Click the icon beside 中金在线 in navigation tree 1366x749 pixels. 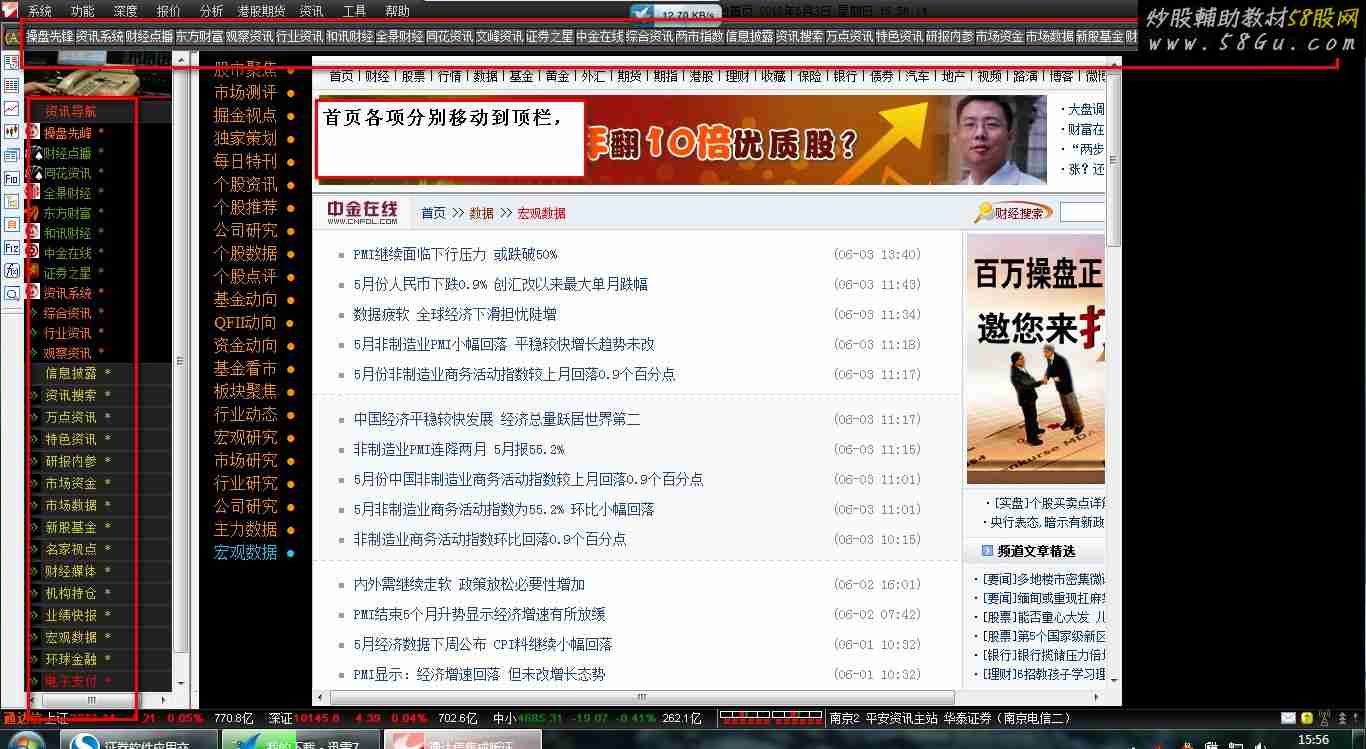coord(33,252)
